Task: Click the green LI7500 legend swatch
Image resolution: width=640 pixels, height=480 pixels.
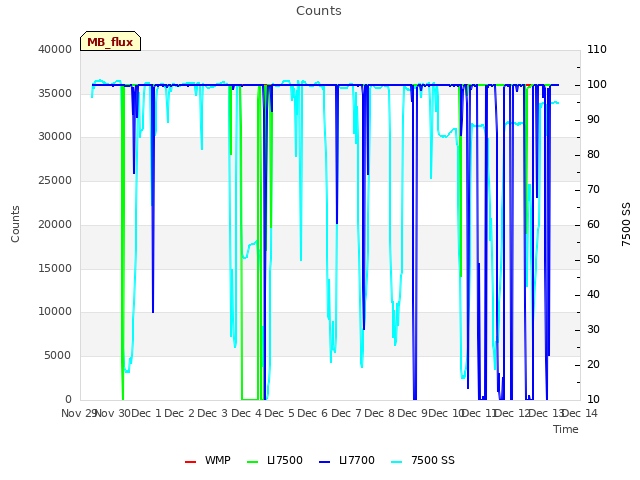Action: click(253, 462)
